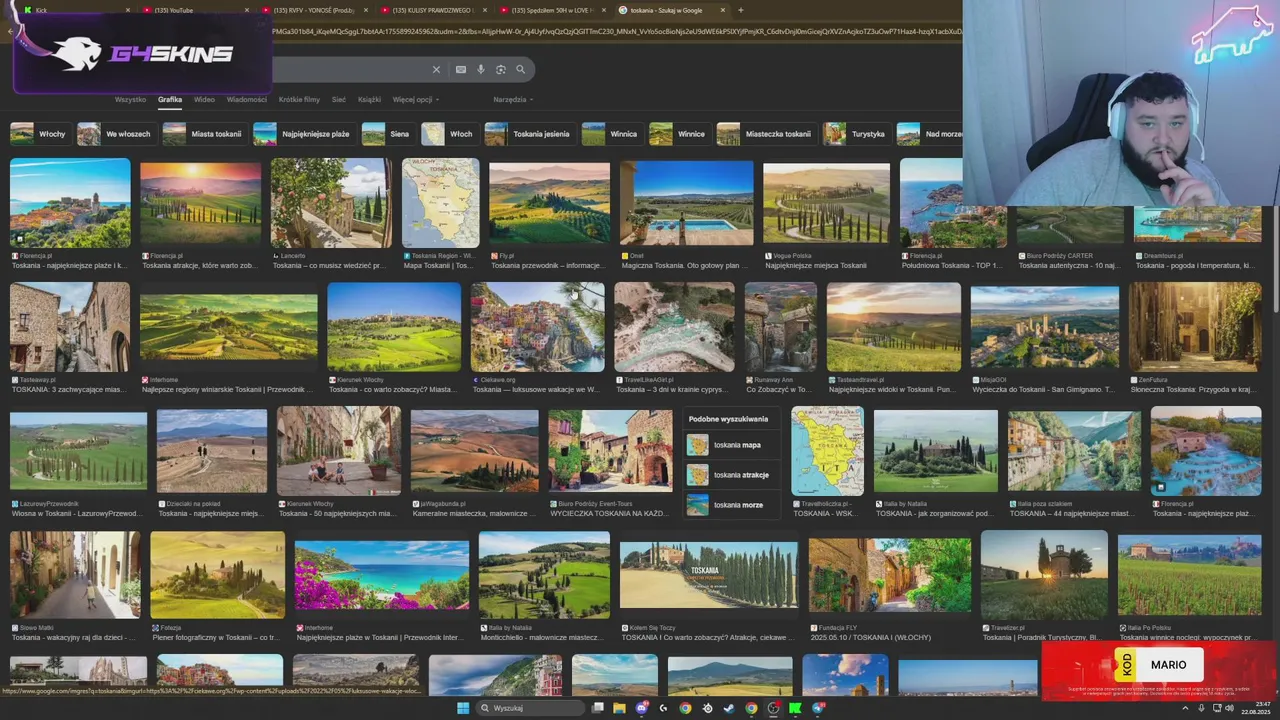Screen dimensions: 1280x720
Task: Click the Windows taskbar search field
Action: click(x=528, y=708)
